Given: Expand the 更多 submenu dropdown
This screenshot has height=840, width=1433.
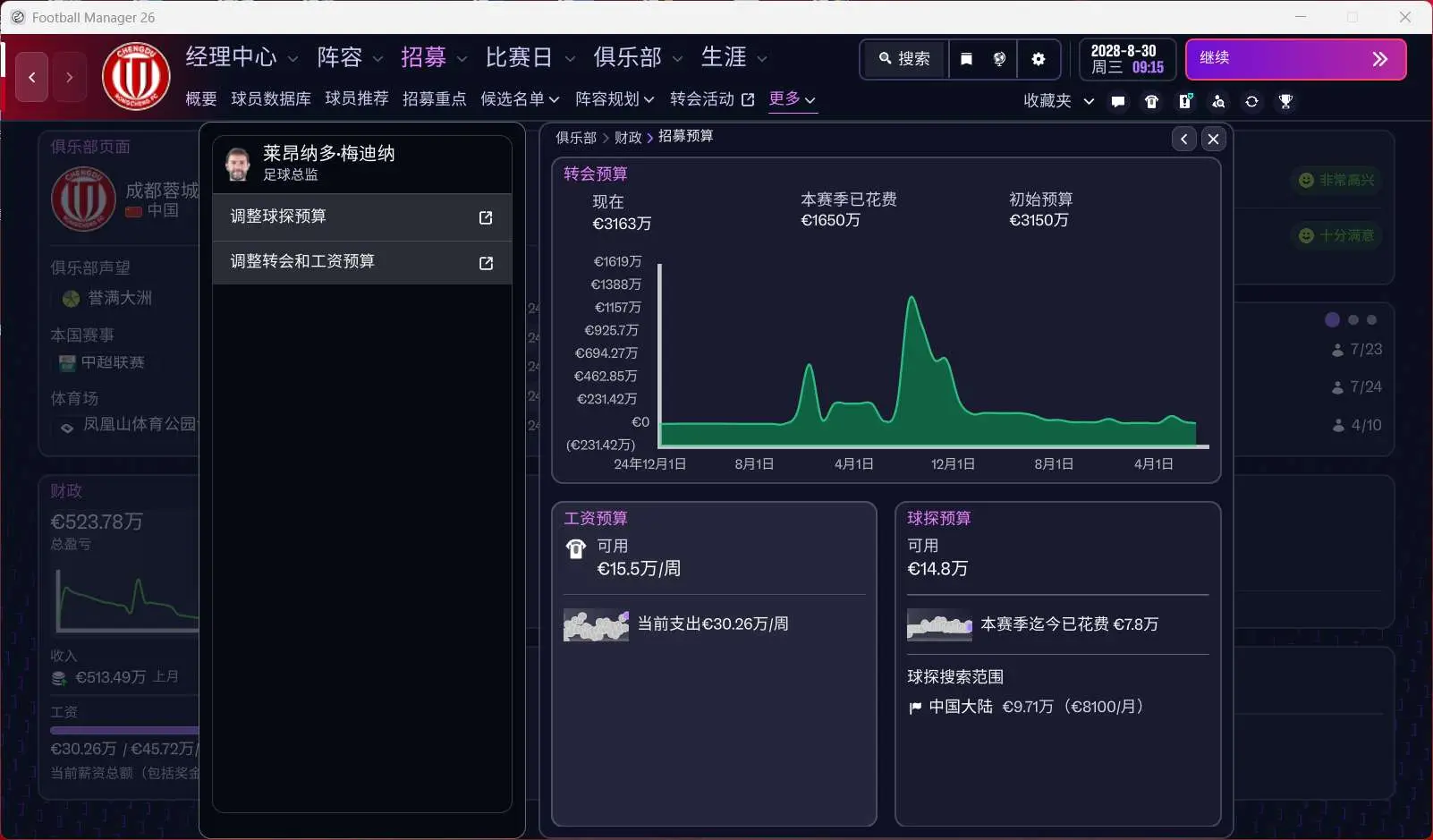Looking at the screenshot, I should coord(792,98).
